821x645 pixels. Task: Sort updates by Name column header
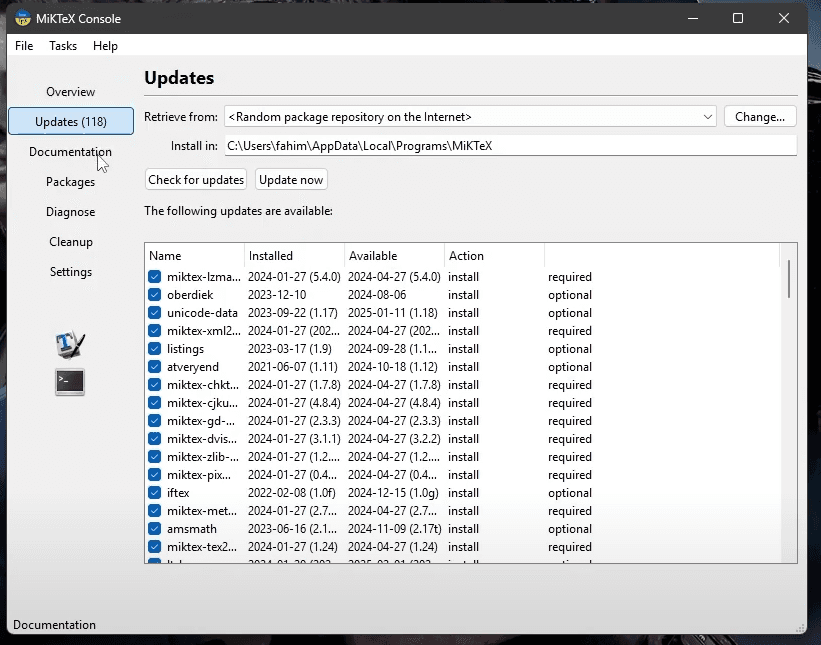(x=194, y=255)
